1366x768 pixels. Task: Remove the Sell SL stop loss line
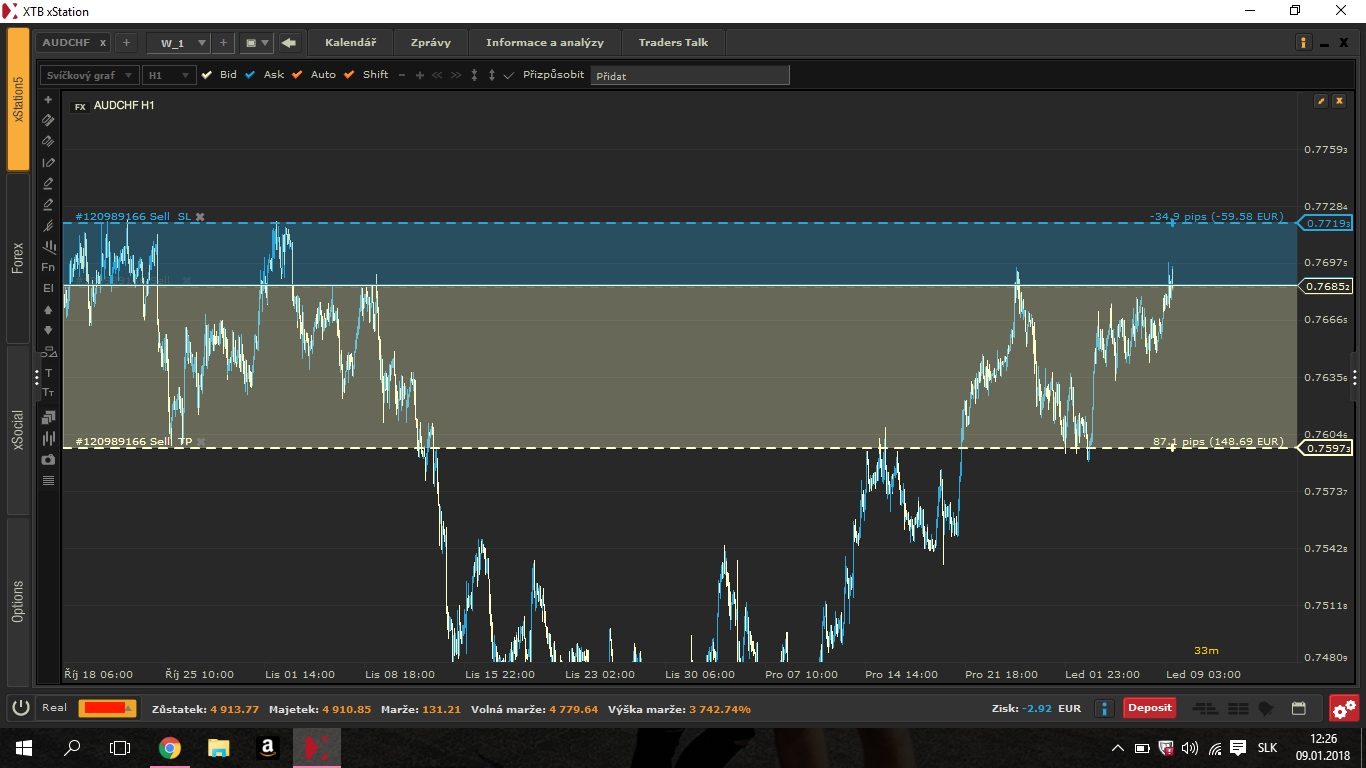click(200, 217)
